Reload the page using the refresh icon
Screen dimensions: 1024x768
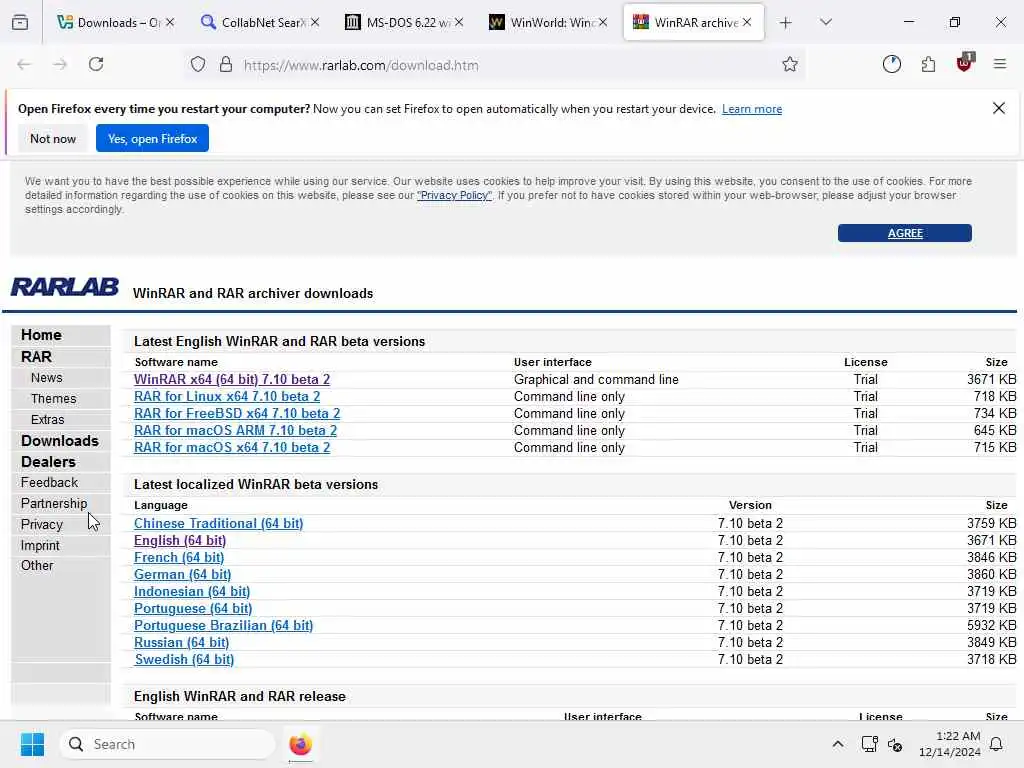96,64
